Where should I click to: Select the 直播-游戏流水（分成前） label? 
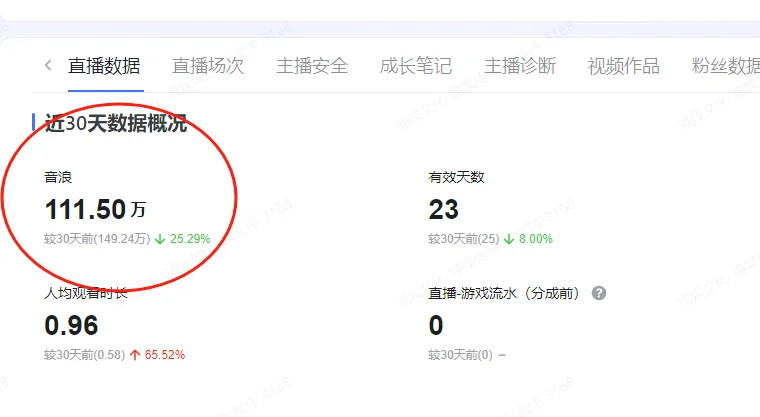coord(505,293)
